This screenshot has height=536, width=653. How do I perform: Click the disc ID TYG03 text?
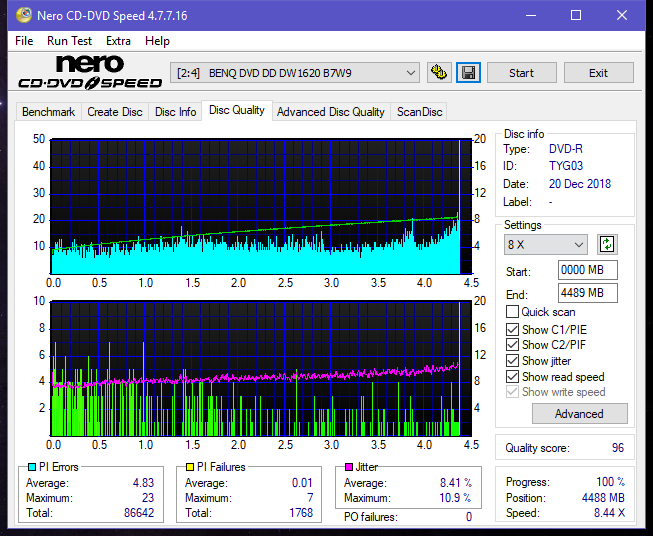tap(566, 166)
